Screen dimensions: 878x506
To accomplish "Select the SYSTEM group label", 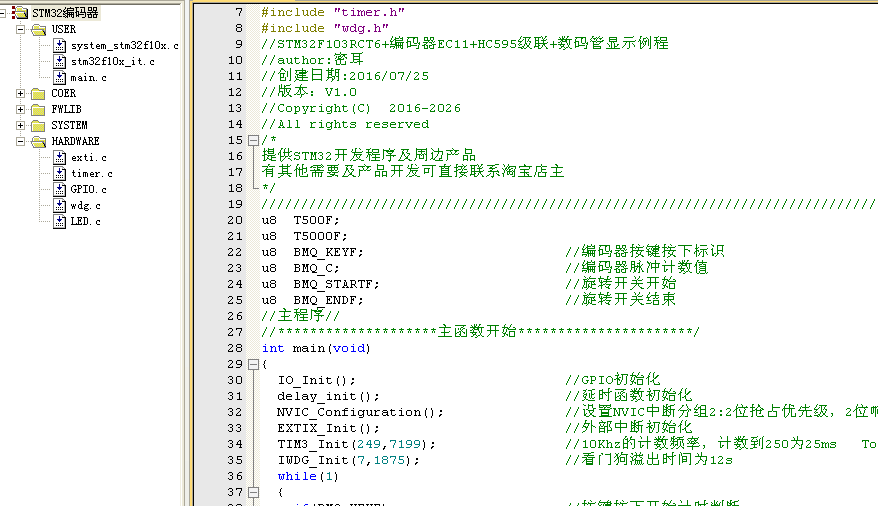I will click(69, 125).
